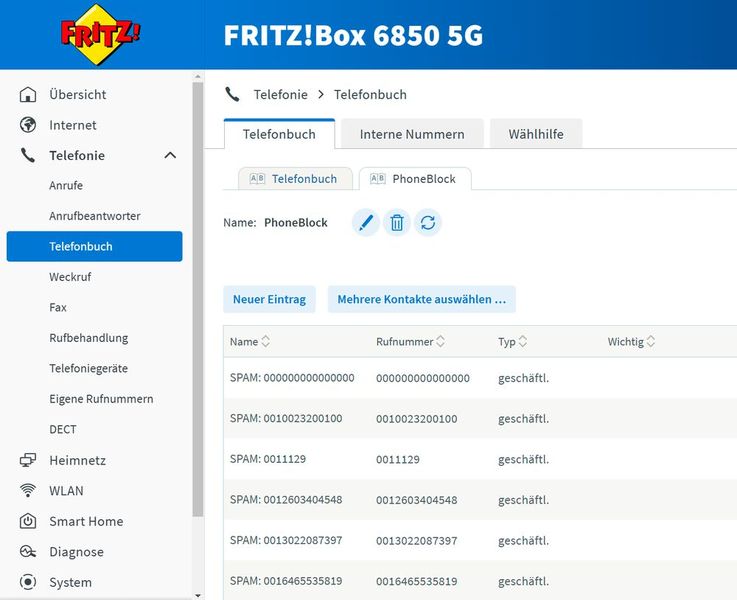Click the System icon

[28, 582]
